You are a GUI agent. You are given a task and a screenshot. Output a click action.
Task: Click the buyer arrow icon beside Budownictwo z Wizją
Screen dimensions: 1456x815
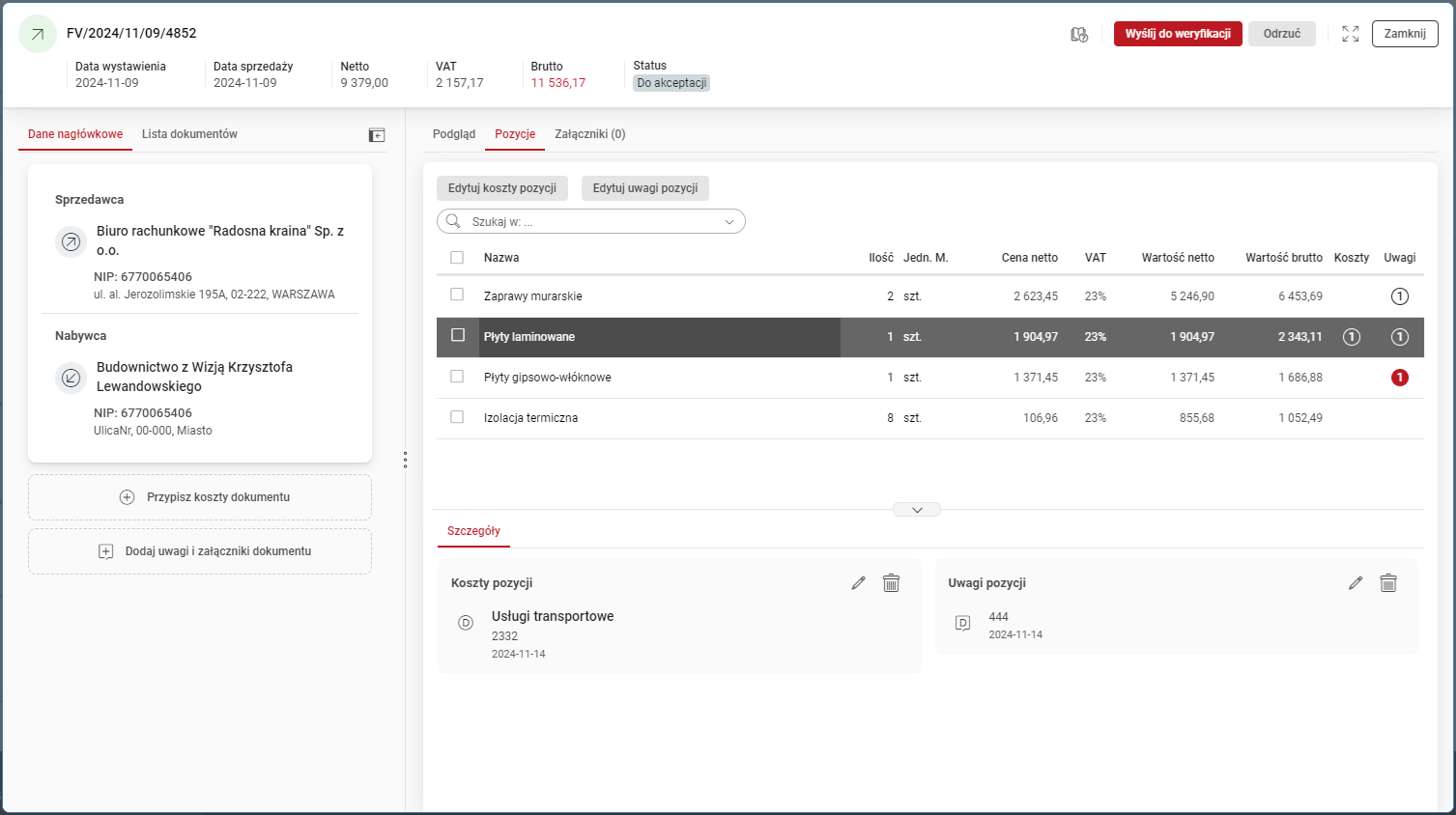click(x=71, y=378)
